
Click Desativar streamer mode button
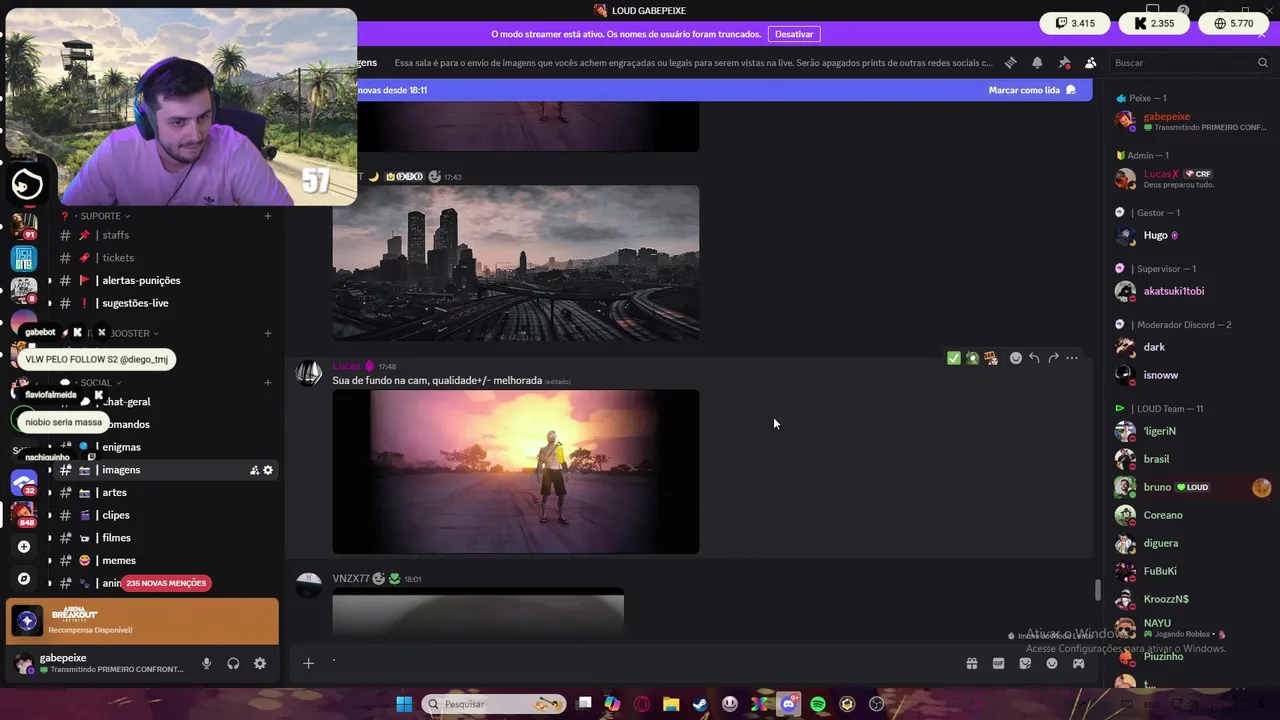tap(794, 34)
